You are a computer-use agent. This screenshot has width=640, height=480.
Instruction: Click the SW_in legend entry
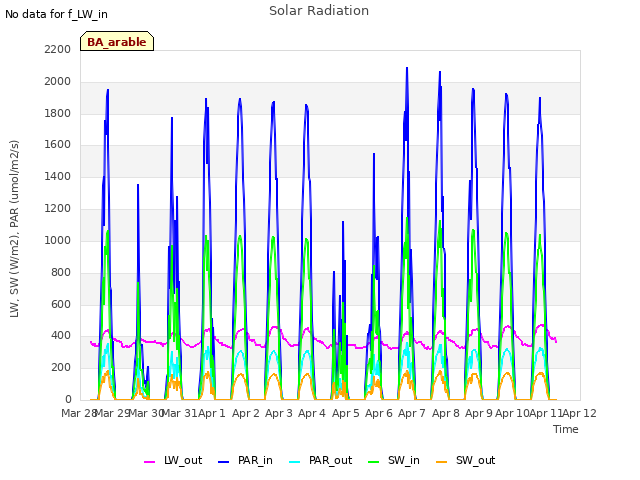[394, 460]
